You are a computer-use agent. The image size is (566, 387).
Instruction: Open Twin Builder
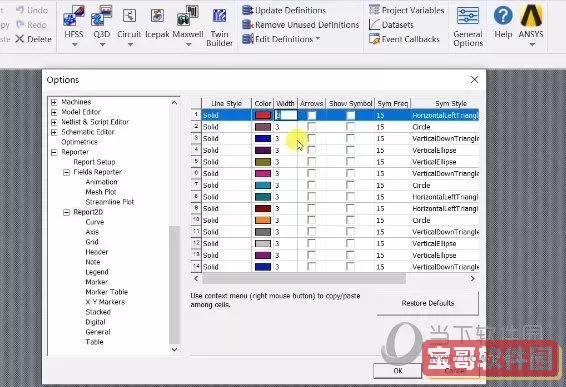pos(219,27)
